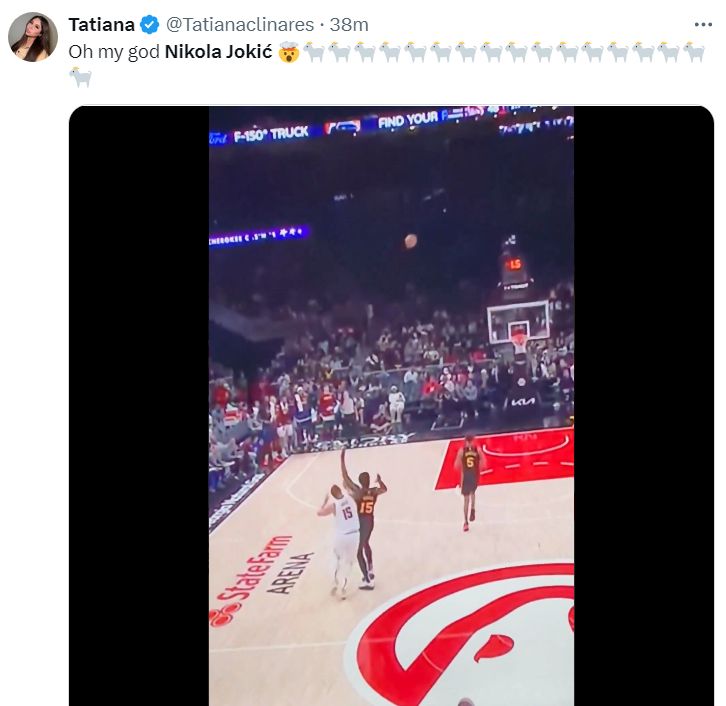Click the last goat emoji on first line
This screenshot has width=726, height=706.
[694, 51]
